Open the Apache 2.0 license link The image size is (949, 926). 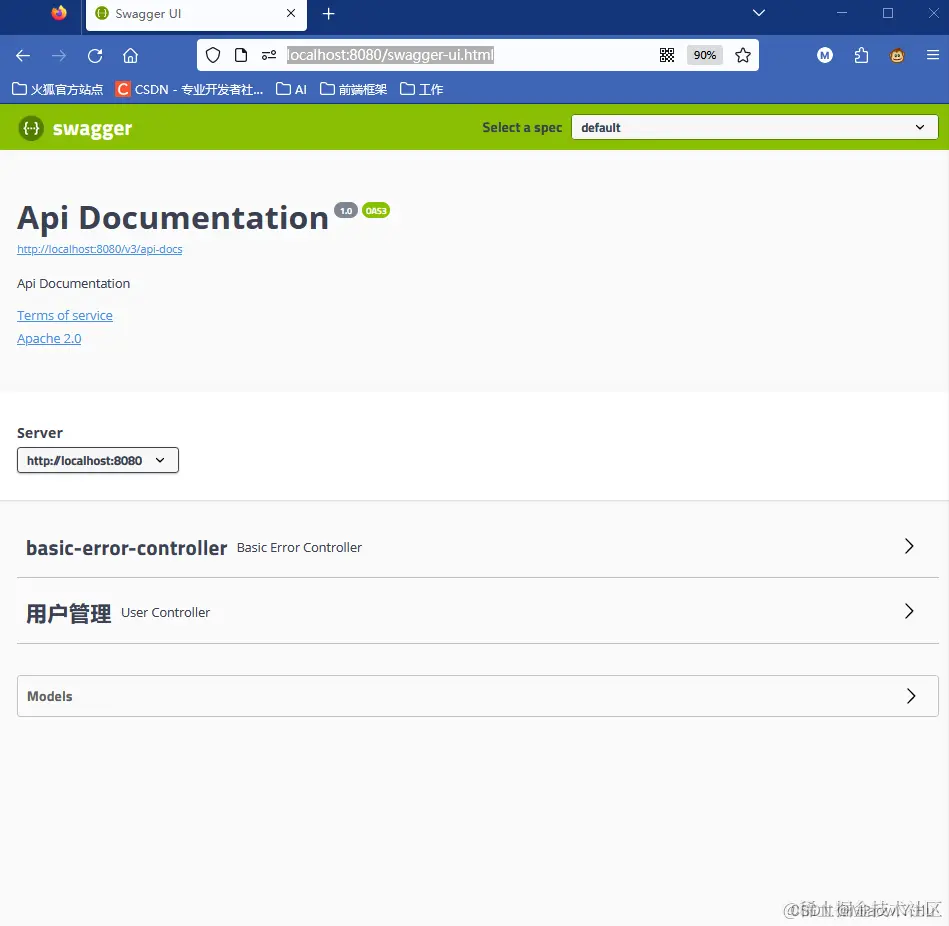coord(49,339)
